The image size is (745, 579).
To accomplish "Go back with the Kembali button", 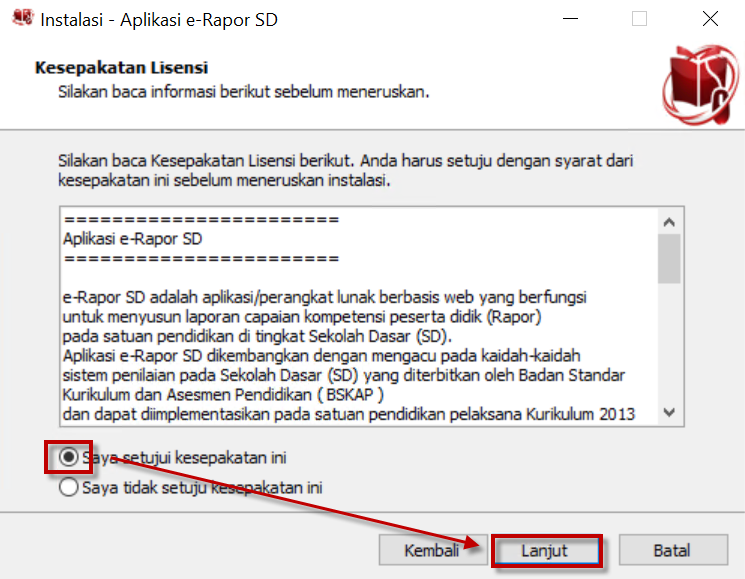I will click(x=431, y=551).
